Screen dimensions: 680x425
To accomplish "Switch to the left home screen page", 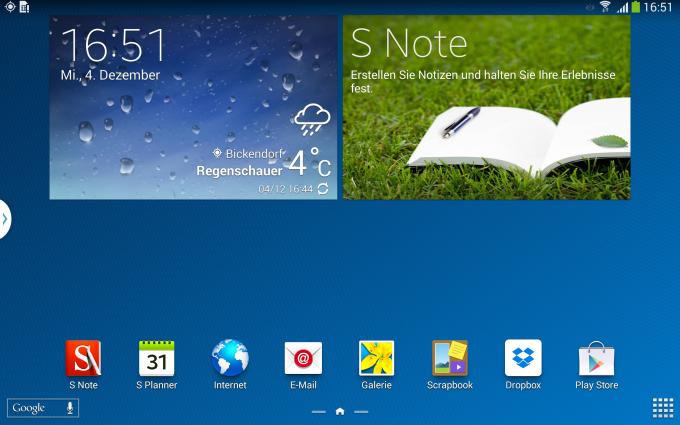I will tap(319, 412).
